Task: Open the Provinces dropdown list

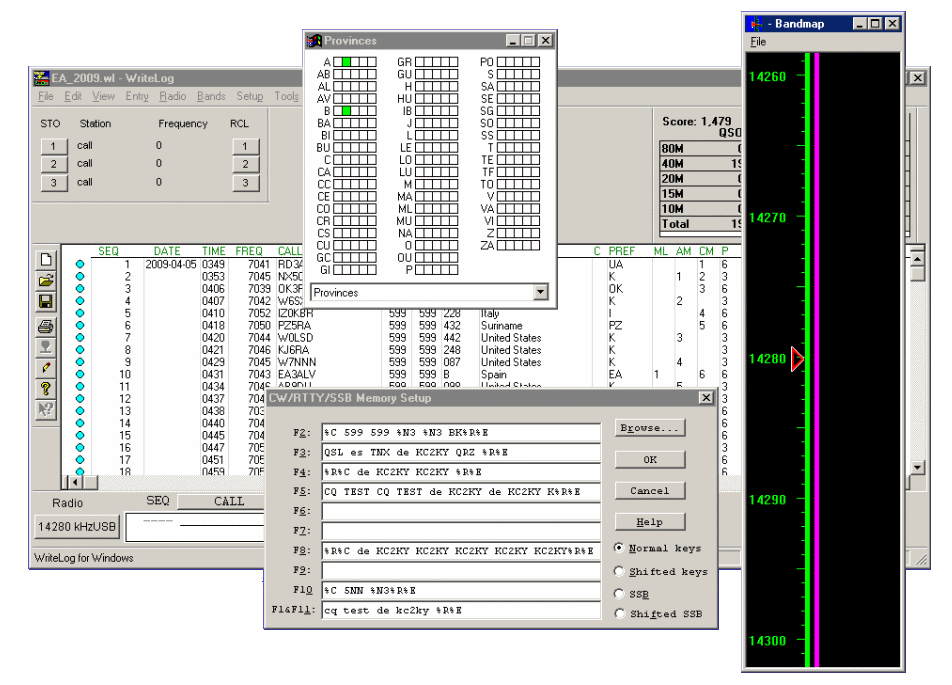Action: 541,292
